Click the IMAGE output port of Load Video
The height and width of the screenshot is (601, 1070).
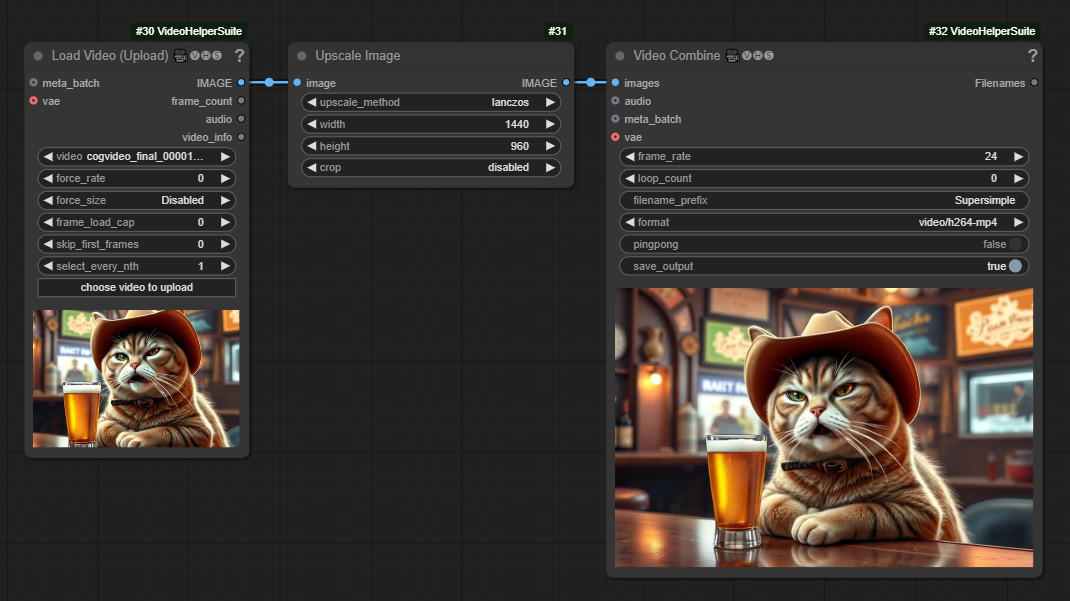pos(241,83)
